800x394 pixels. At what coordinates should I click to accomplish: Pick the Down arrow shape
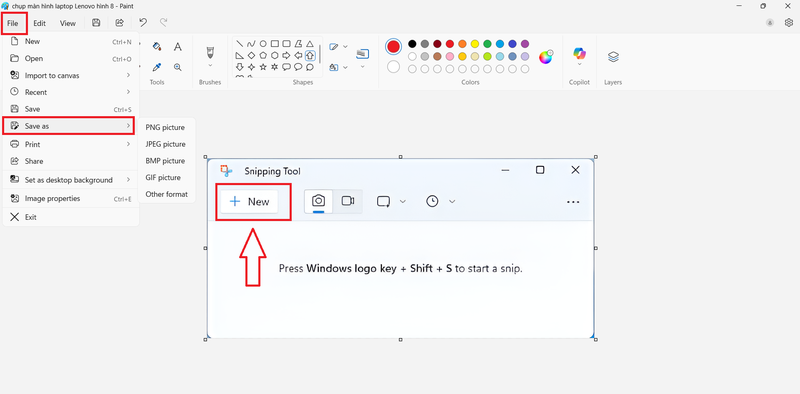[239, 67]
